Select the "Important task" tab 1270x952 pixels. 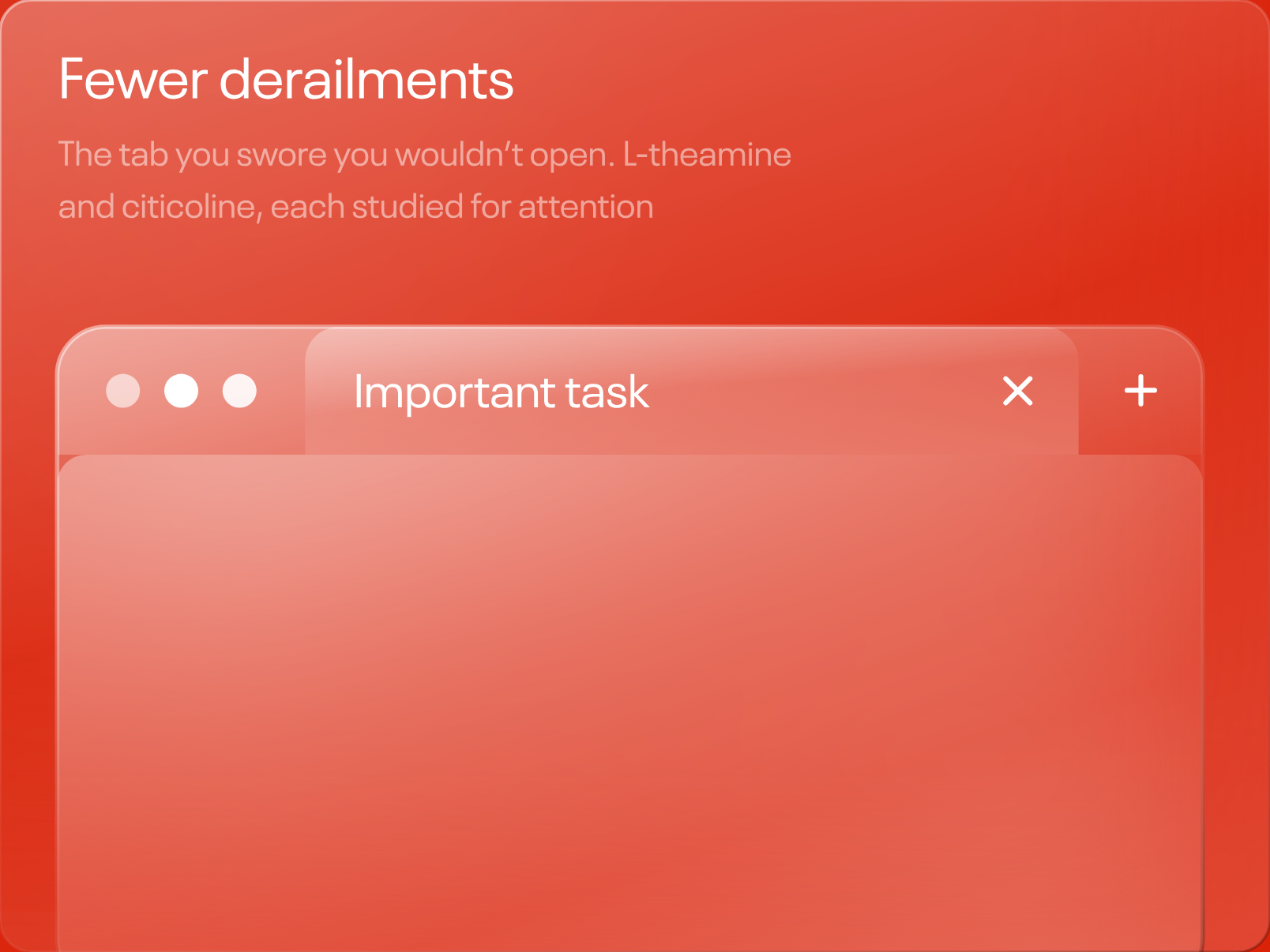tap(691, 391)
